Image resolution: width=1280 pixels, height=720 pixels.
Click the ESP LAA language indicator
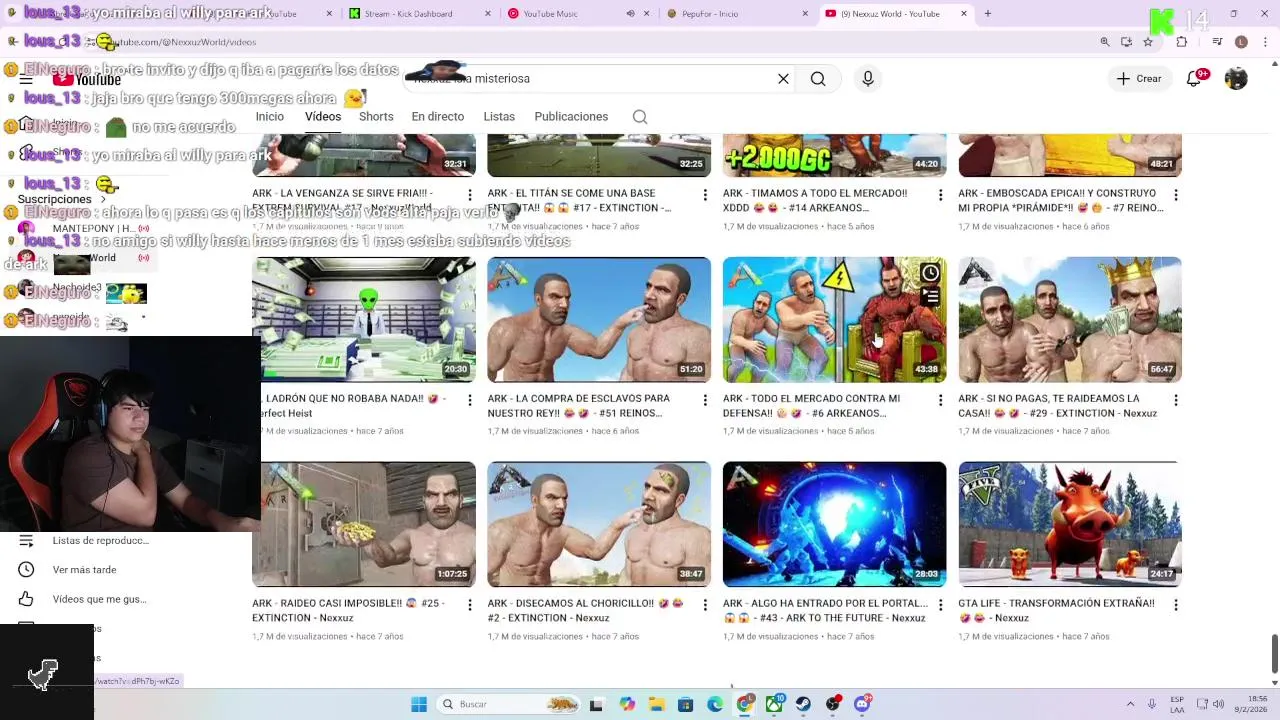1177,704
